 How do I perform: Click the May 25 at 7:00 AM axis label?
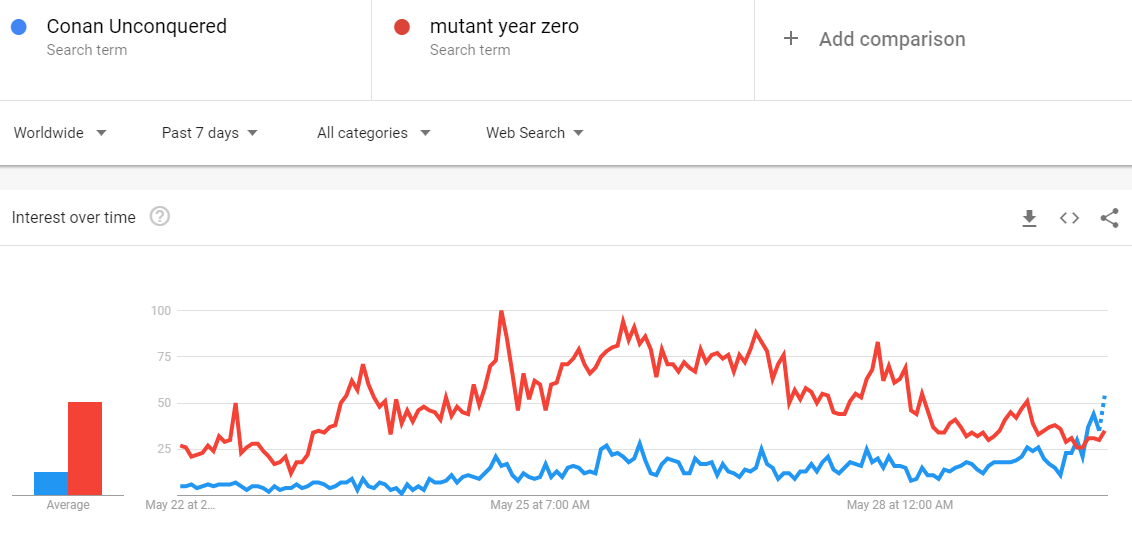click(540, 505)
